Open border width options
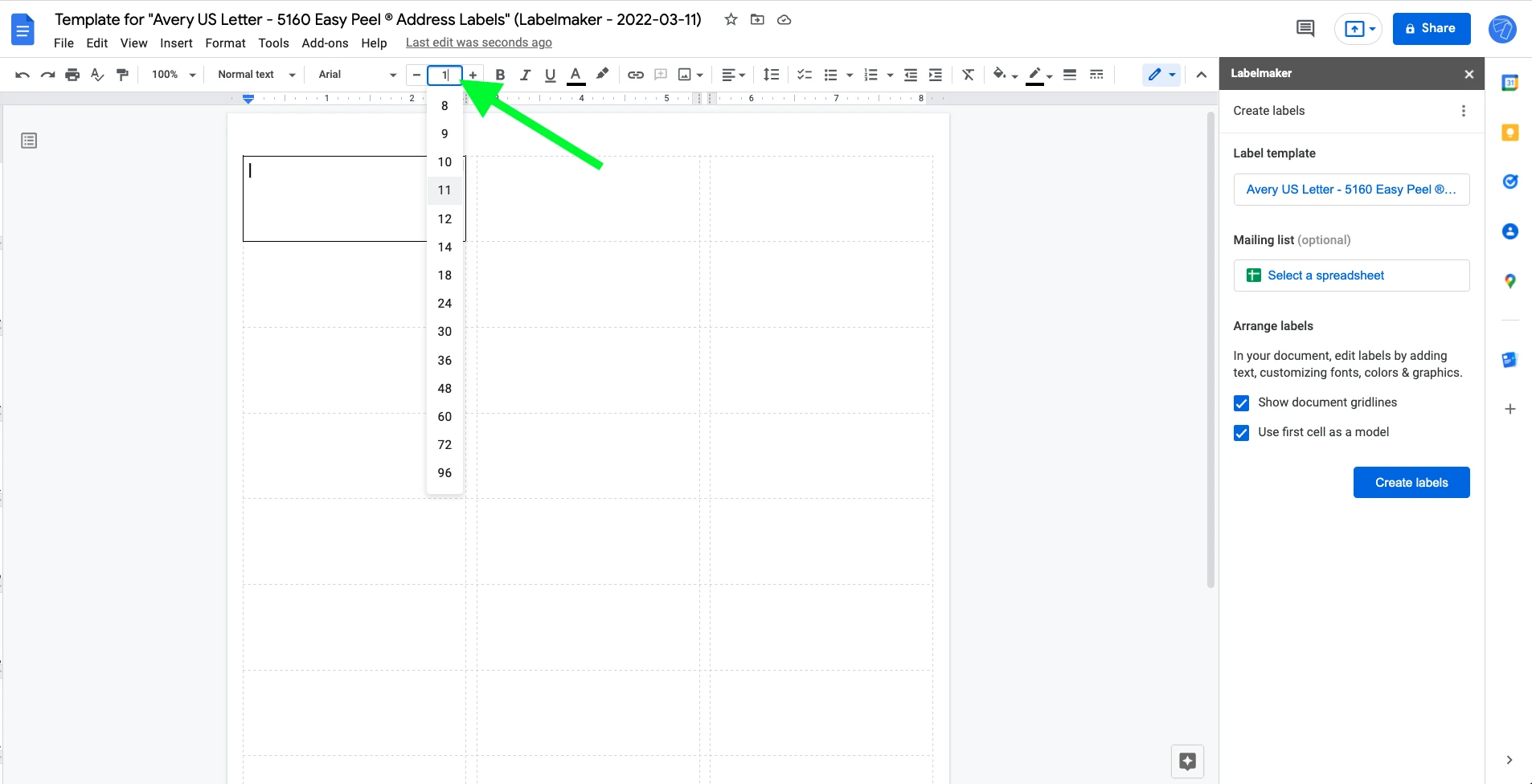 [1070, 75]
